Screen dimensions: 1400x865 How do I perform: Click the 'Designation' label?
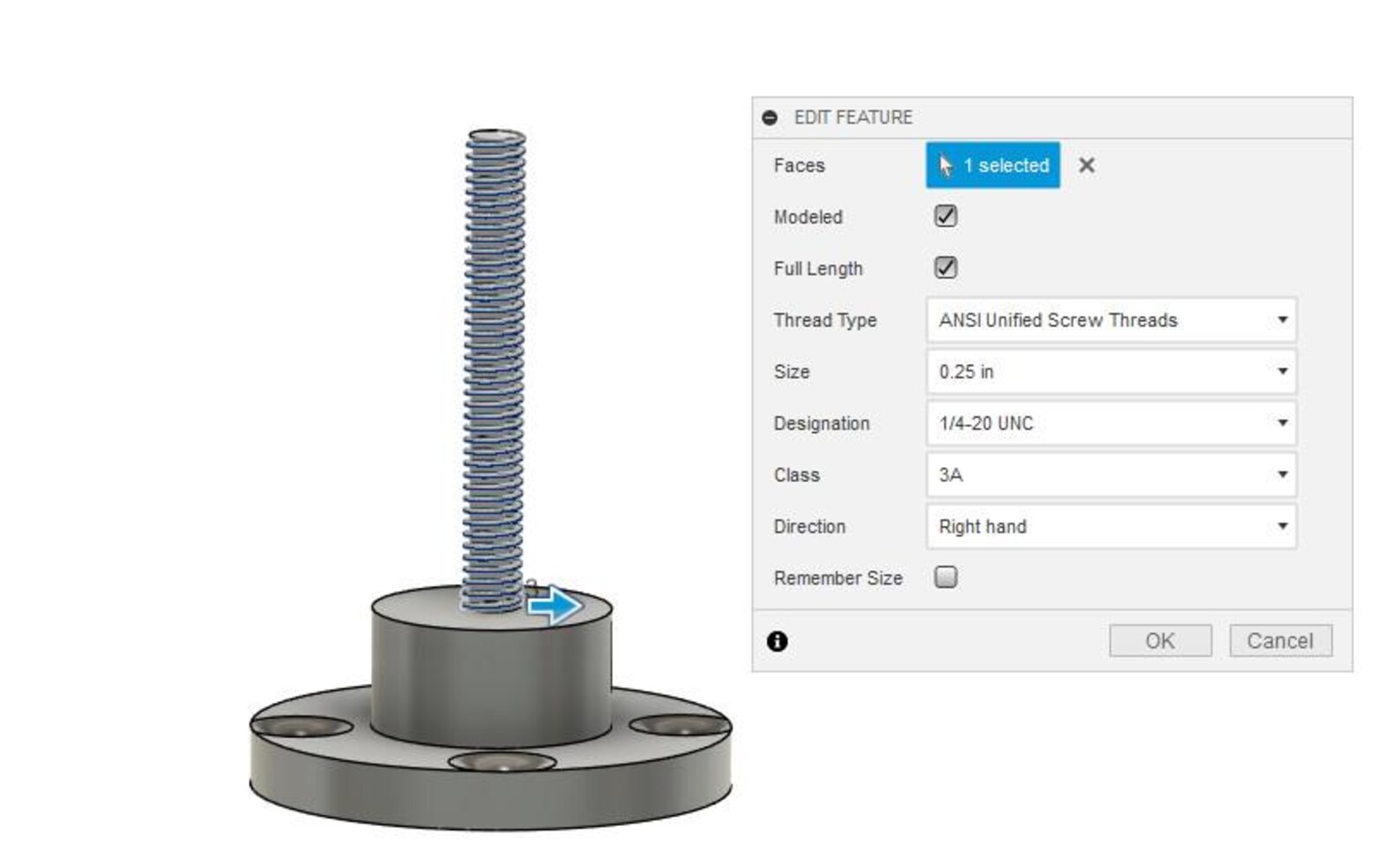(821, 423)
